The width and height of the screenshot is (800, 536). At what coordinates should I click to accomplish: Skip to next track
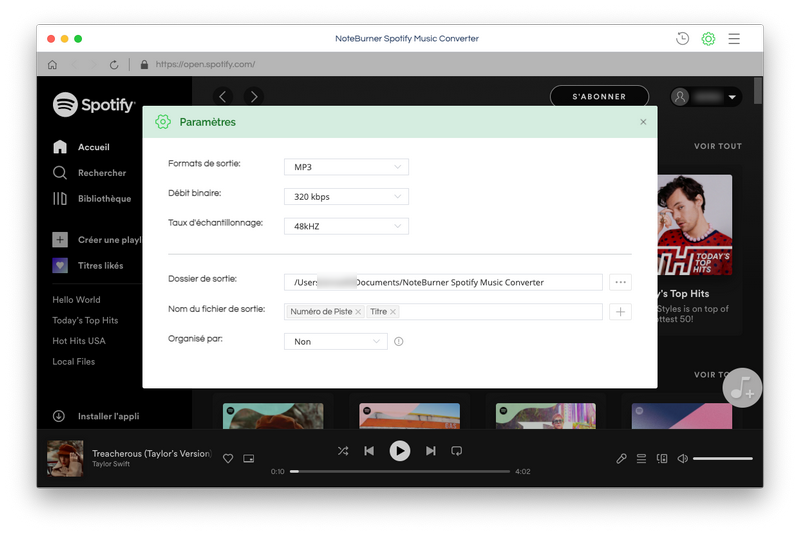(431, 451)
